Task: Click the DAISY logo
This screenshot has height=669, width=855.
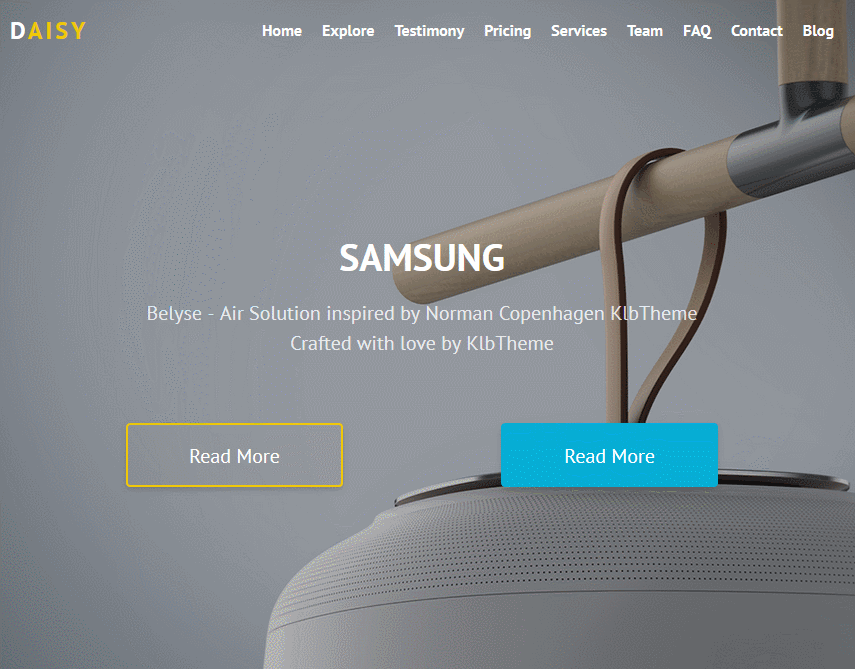Action: [x=48, y=31]
